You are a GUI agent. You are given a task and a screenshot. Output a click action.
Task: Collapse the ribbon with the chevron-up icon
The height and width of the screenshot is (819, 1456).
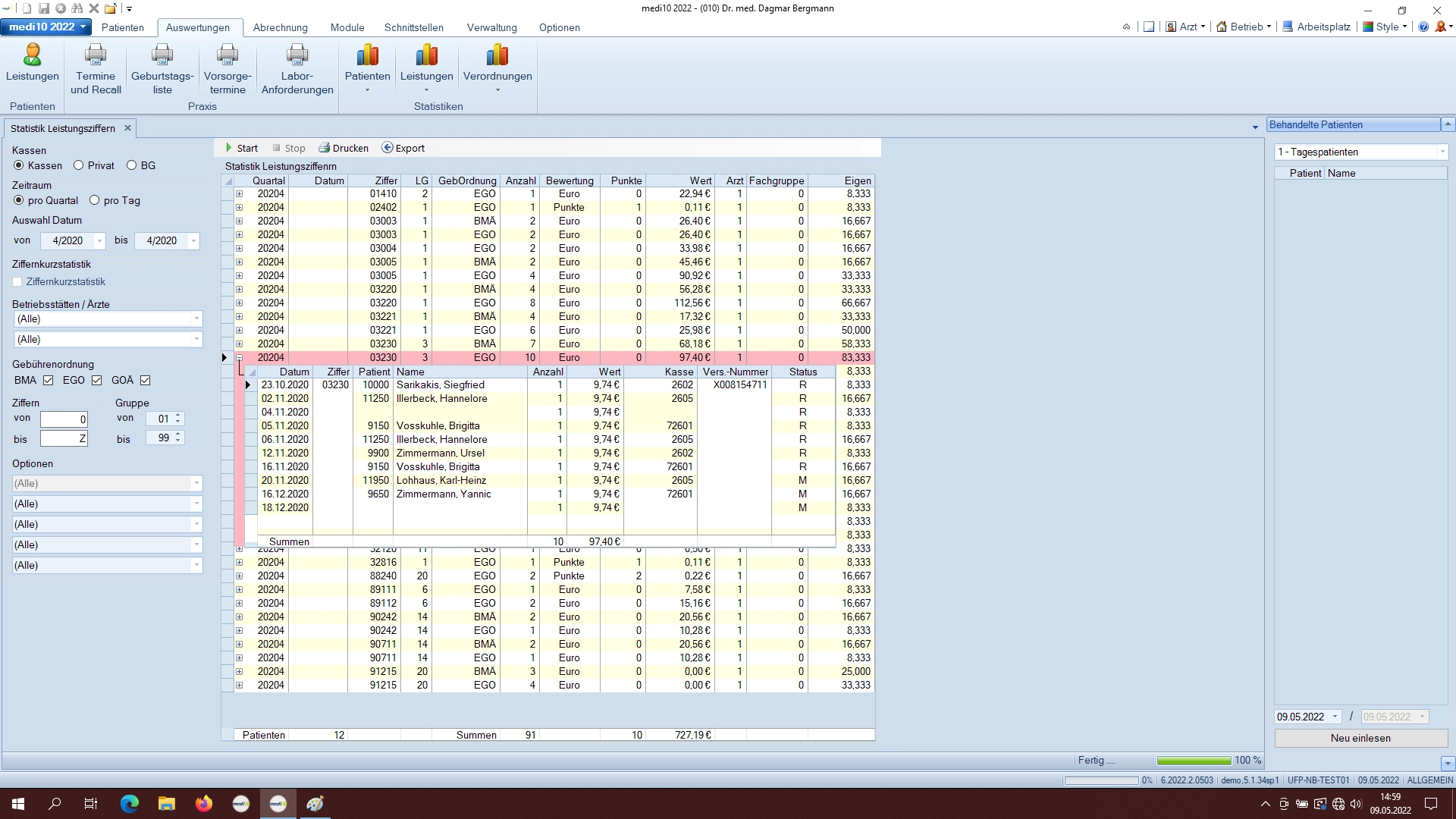pyautogui.click(x=1126, y=27)
